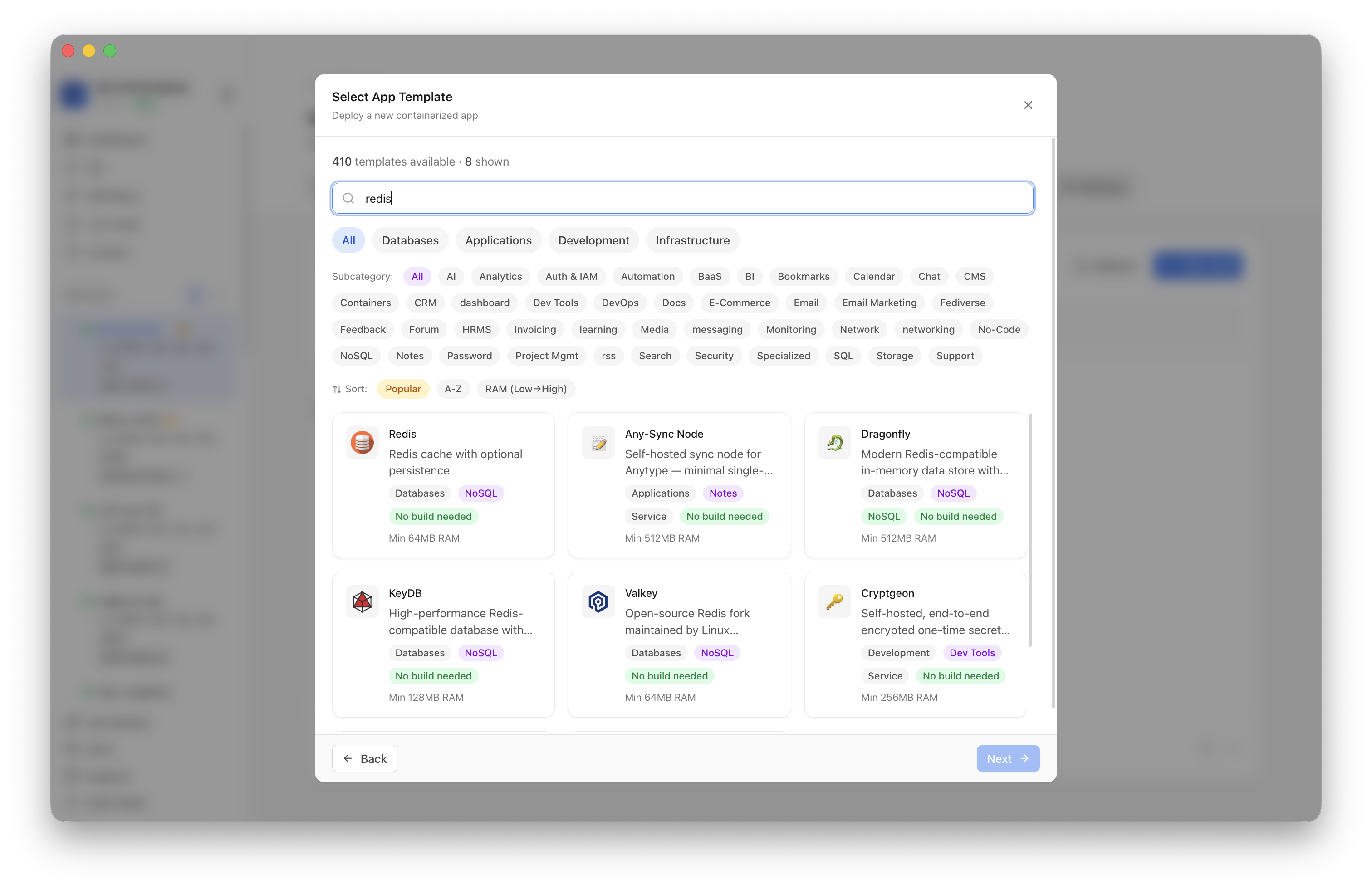This screenshot has width=1372, height=889.
Task: Click the Any-Sync Node notepad icon
Action: click(x=598, y=443)
